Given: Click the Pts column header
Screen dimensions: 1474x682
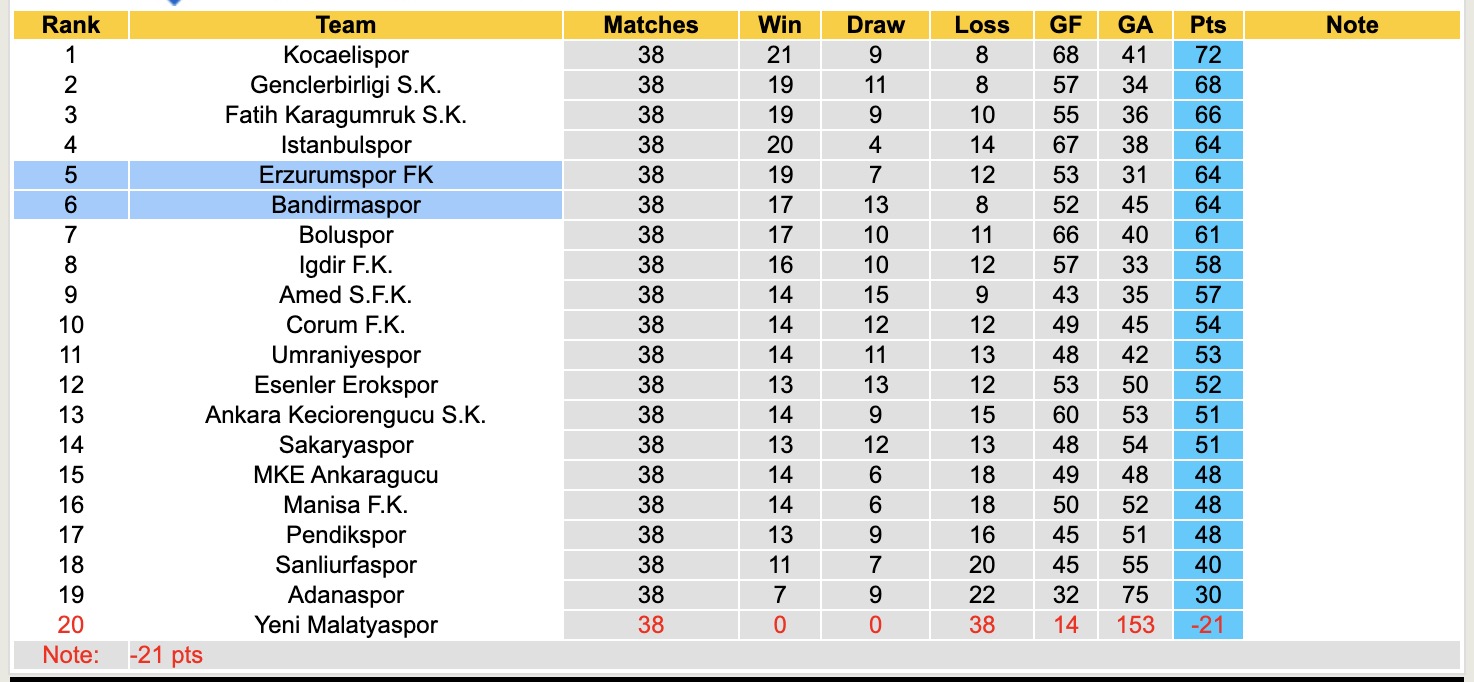Looking at the screenshot, I should tap(1208, 25).
